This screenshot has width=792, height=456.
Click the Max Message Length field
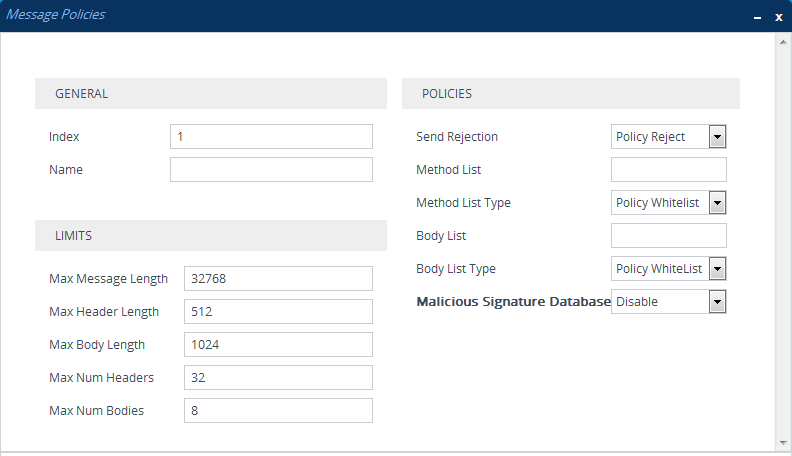tap(278, 278)
